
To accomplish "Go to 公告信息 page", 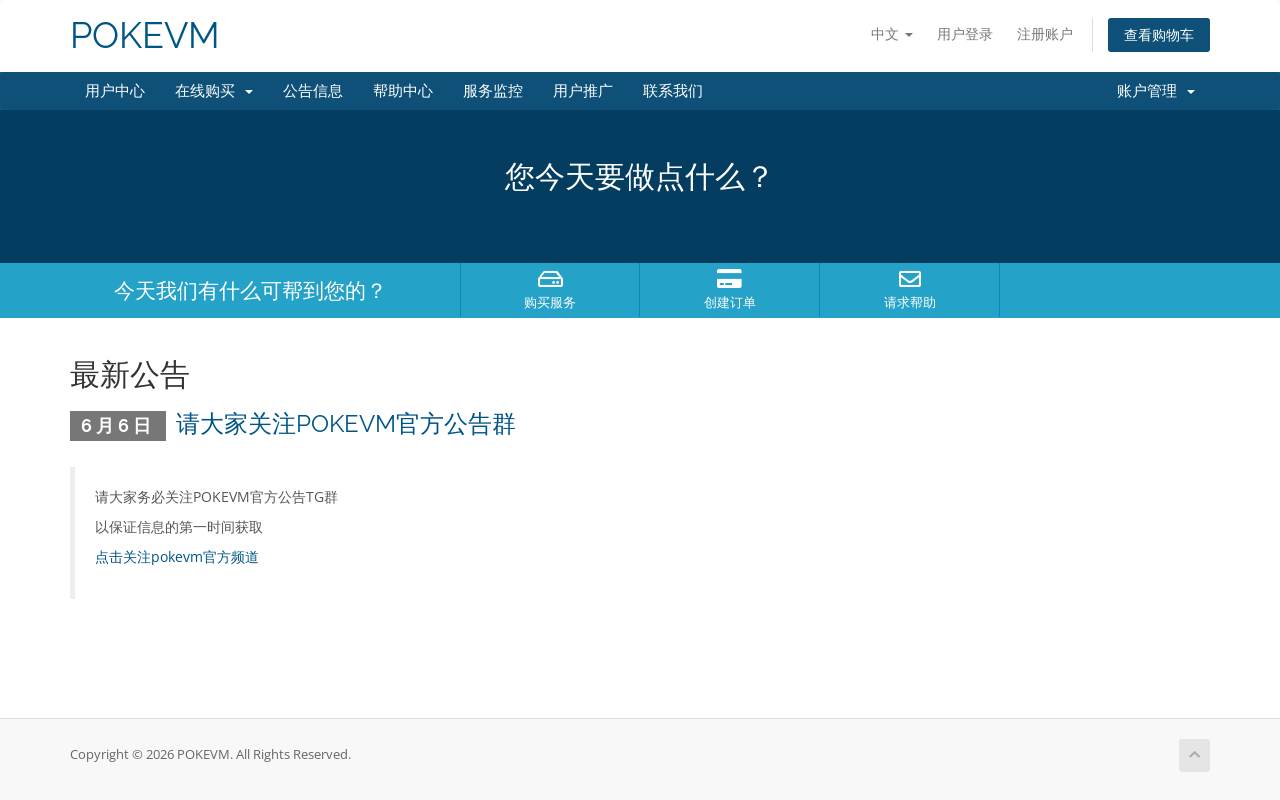I will coord(313,91).
